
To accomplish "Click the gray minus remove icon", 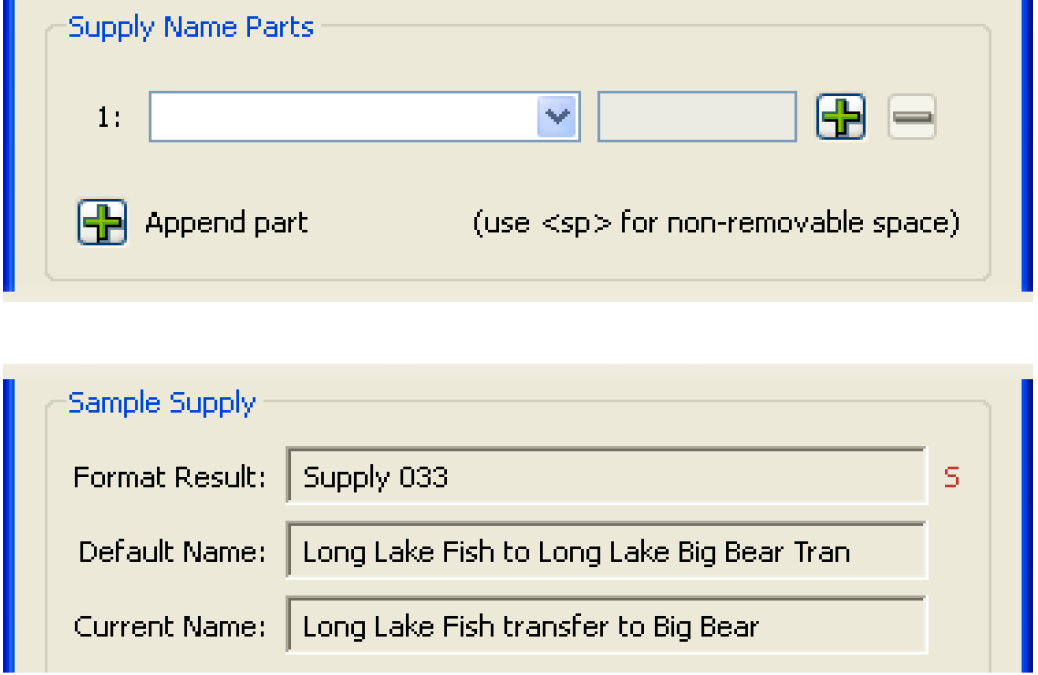I will [911, 118].
